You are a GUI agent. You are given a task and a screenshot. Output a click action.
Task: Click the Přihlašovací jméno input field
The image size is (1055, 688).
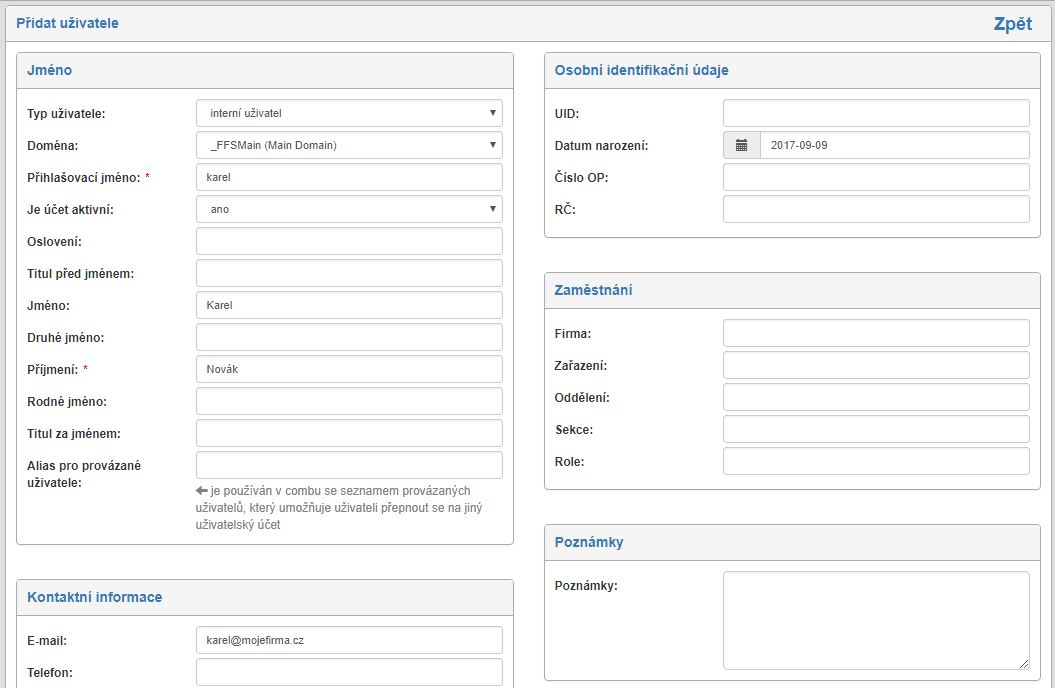tap(349, 177)
